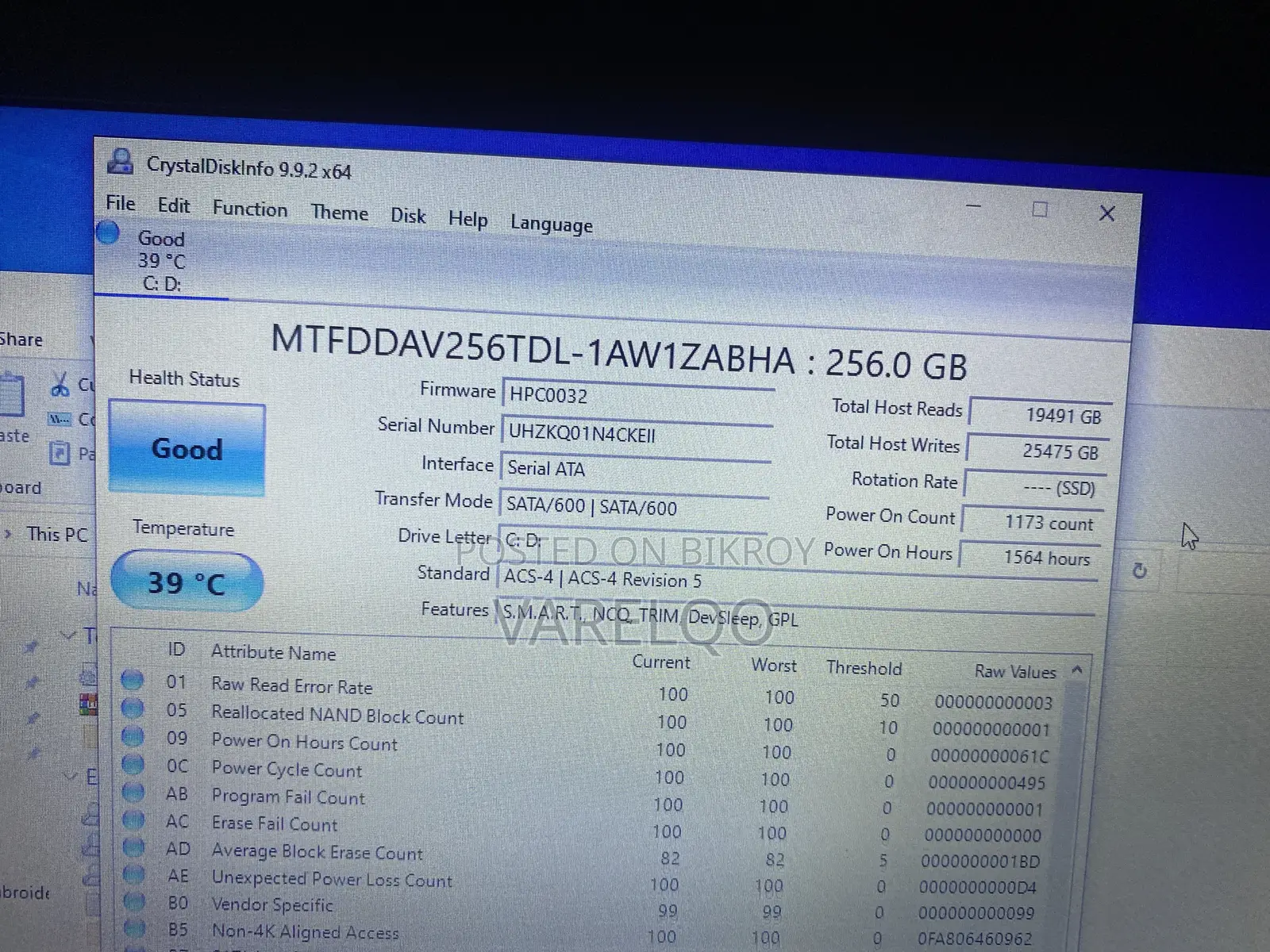The image size is (1270, 952).
Task: Click the Firmware field HPC0032
Action: click(x=638, y=395)
